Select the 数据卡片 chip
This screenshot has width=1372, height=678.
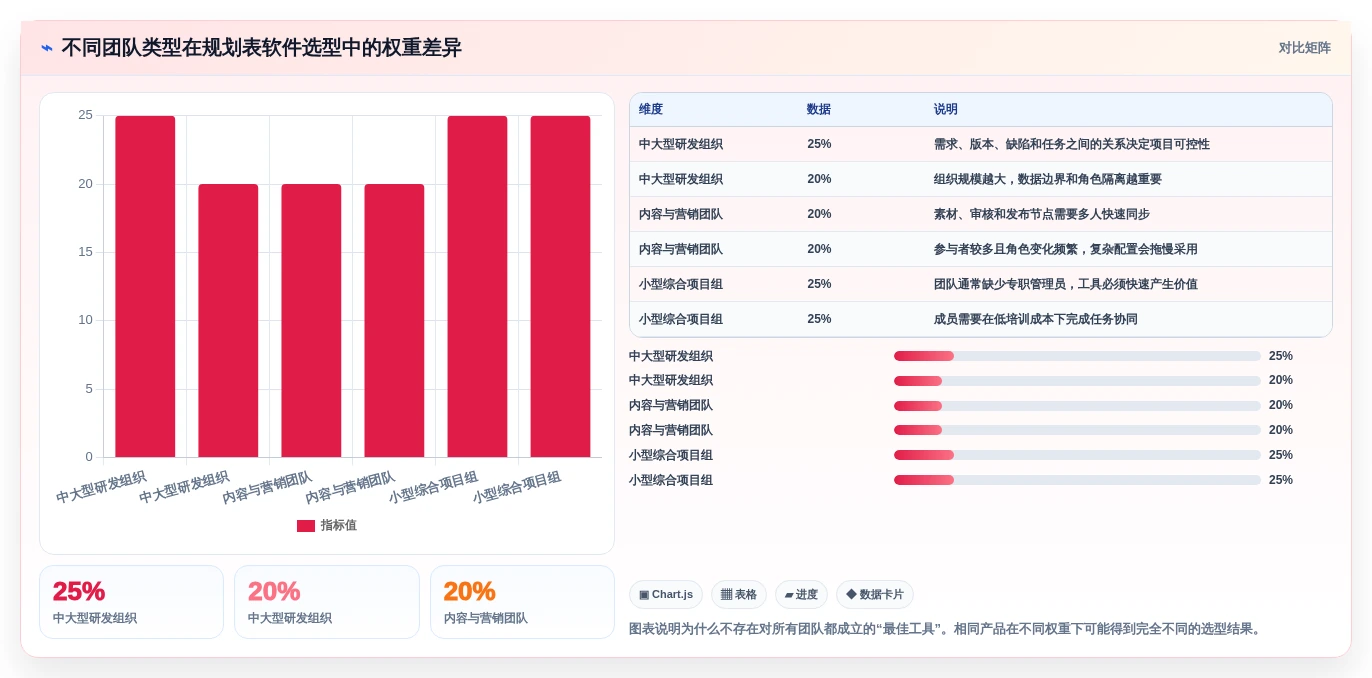[875, 595]
